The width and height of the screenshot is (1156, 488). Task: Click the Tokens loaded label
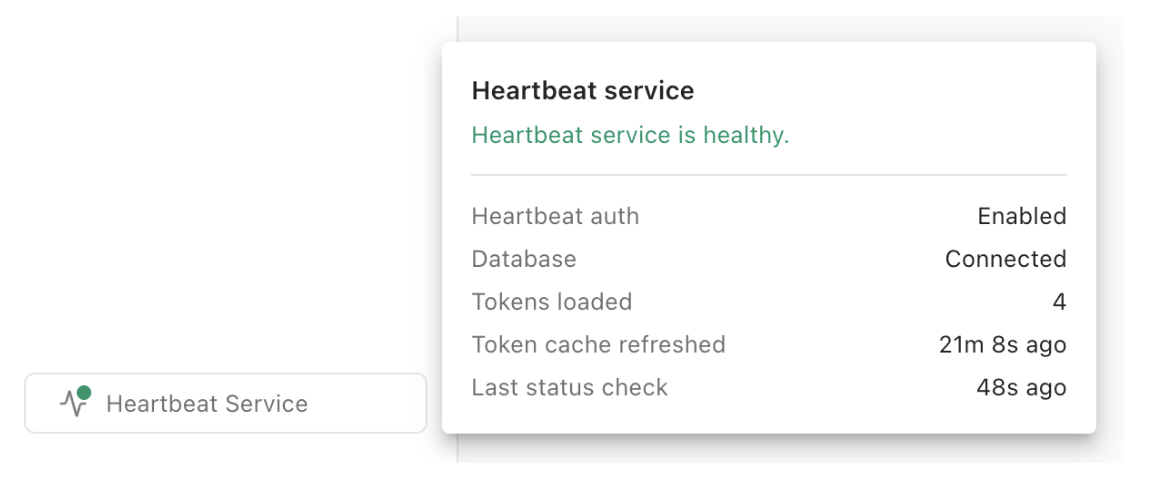[552, 302]
